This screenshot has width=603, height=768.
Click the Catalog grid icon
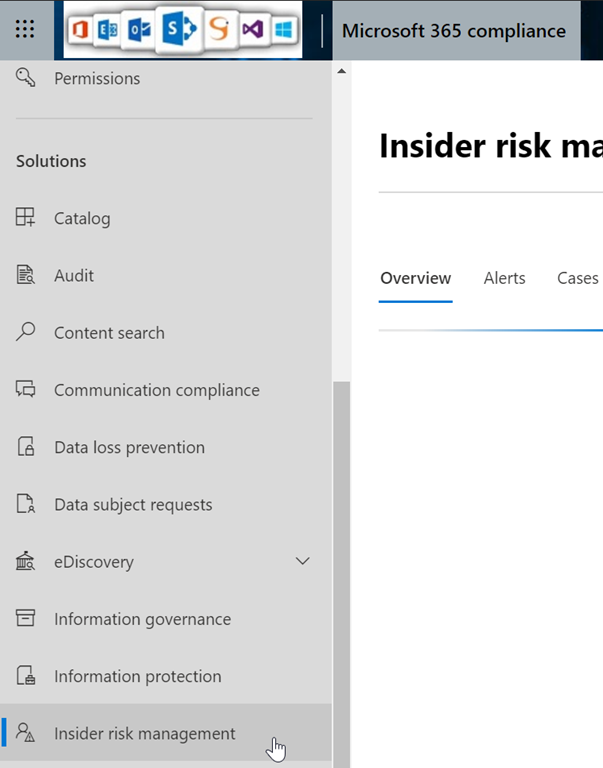26,218
